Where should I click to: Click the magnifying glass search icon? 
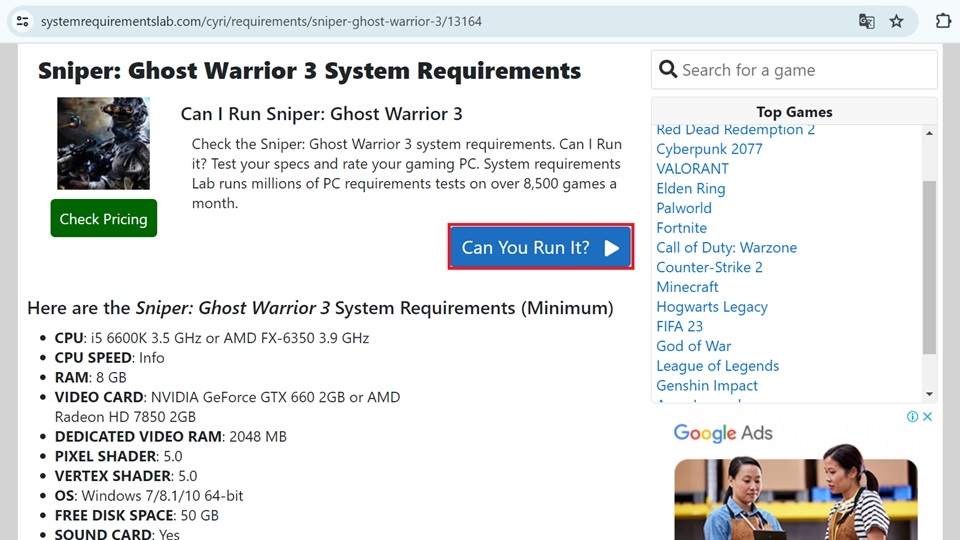[667, 69]
